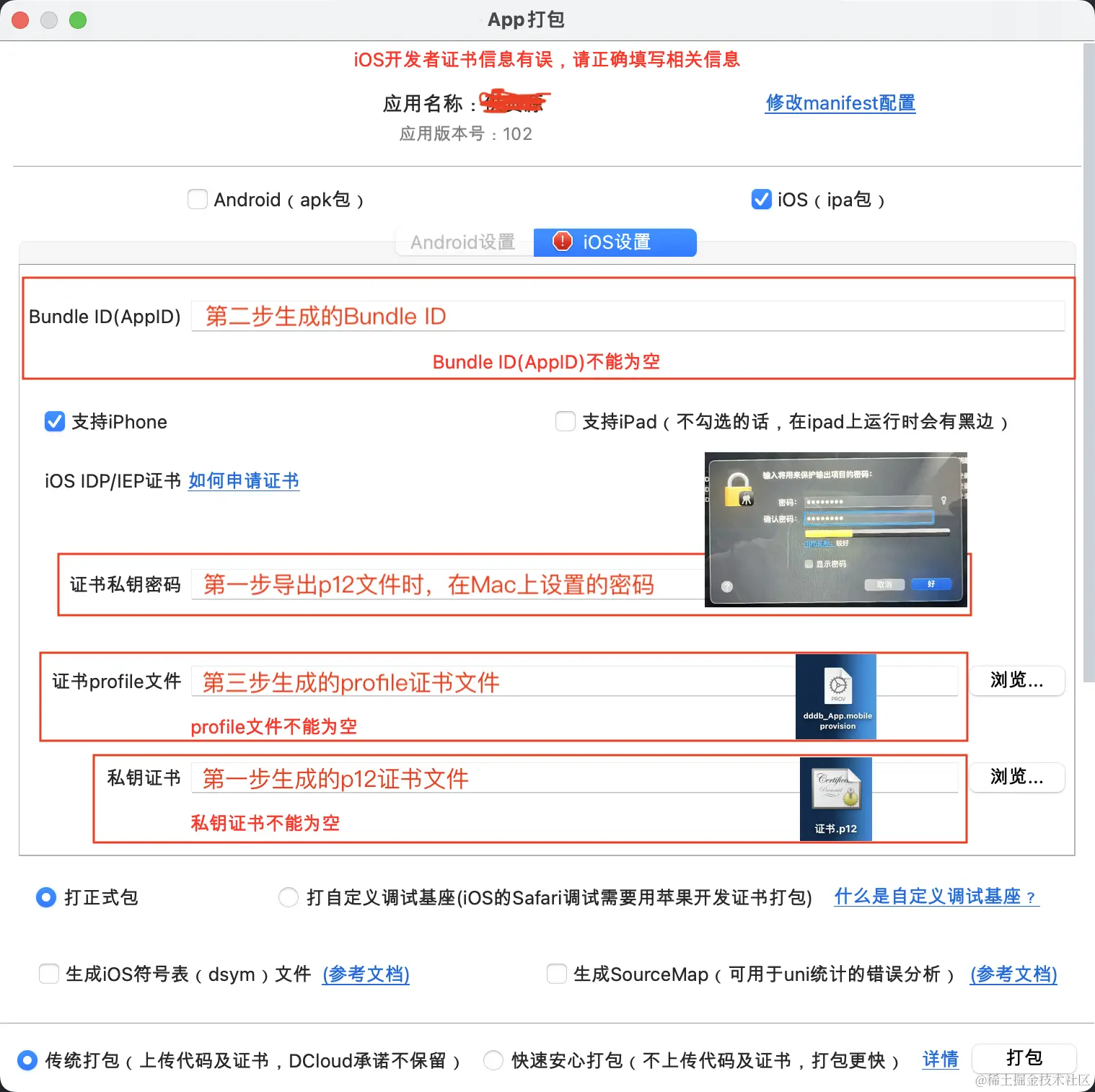The height and width of the screenshot is (1092, 1095).
Task: Enable 支持iPad support
Action: (x=566, y=421)
